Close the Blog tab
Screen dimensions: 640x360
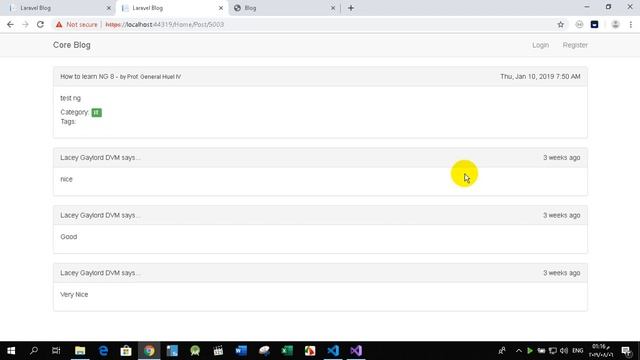click(333, 8)
